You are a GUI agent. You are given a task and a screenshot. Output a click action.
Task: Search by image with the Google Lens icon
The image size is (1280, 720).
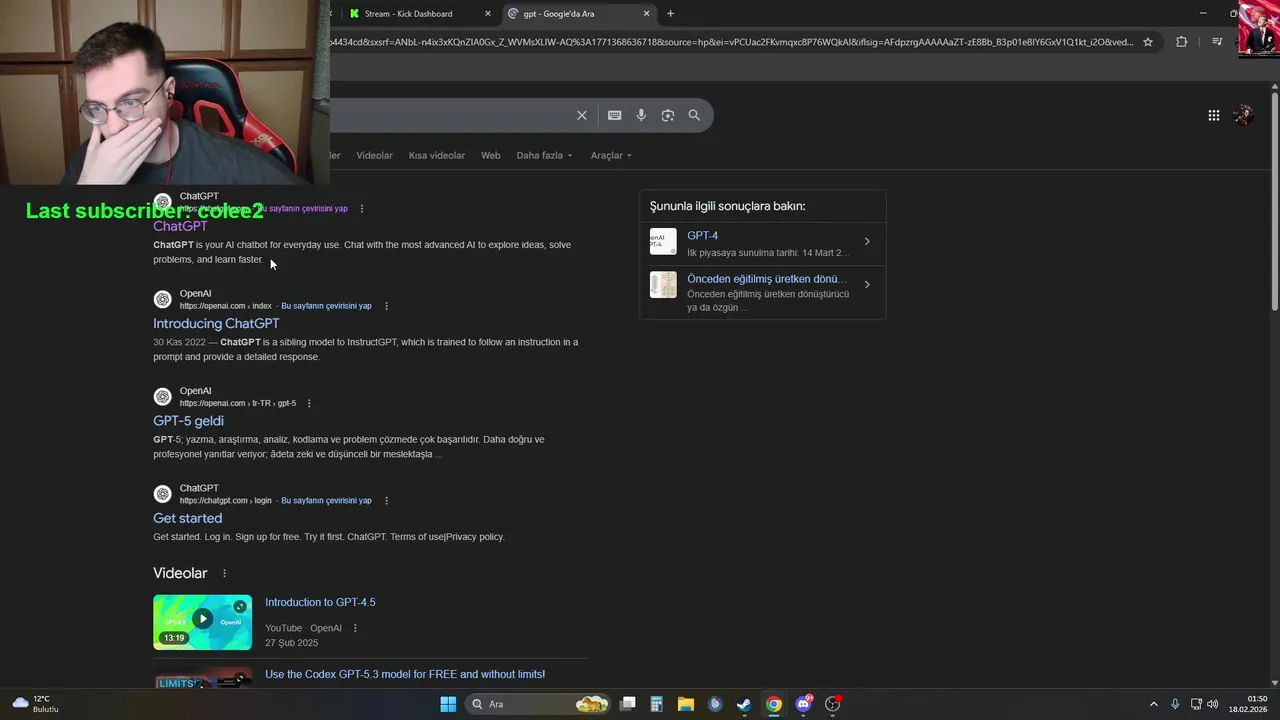tap(668, 115)
